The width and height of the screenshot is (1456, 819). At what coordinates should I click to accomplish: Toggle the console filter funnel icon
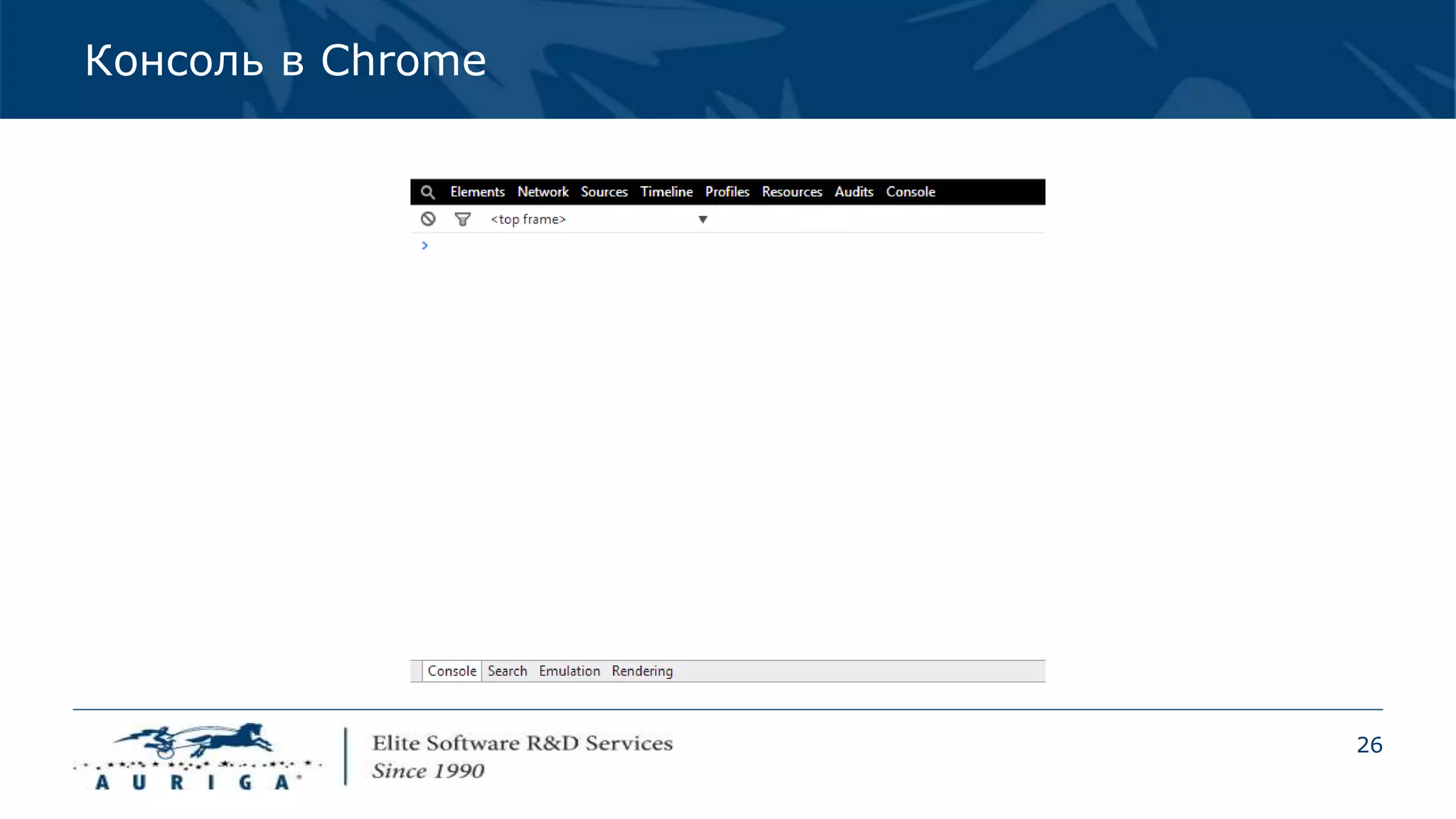[x=463, y=219]
